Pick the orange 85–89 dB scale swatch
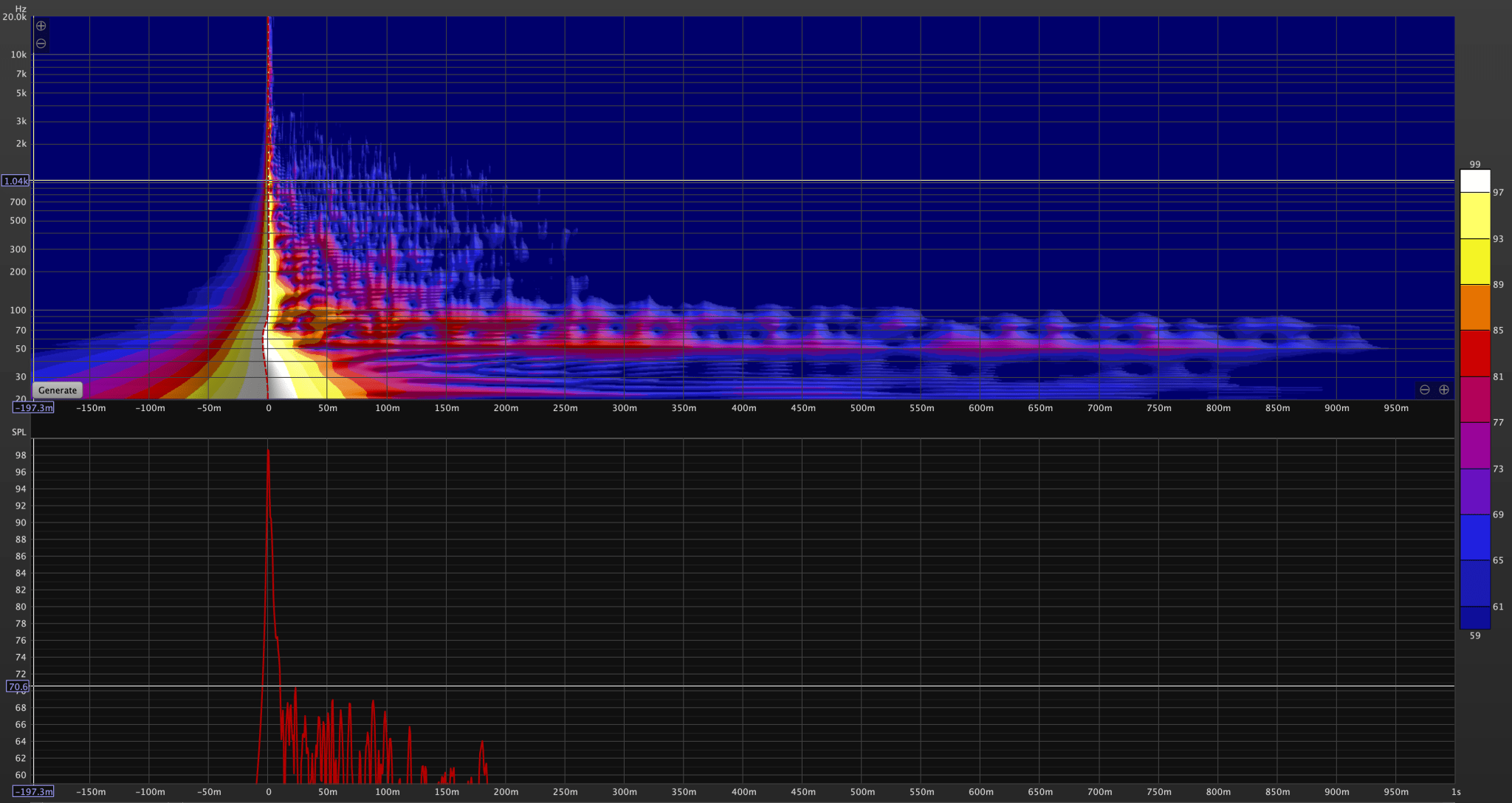1512x803 pixels. click(x=1475, y=307)
